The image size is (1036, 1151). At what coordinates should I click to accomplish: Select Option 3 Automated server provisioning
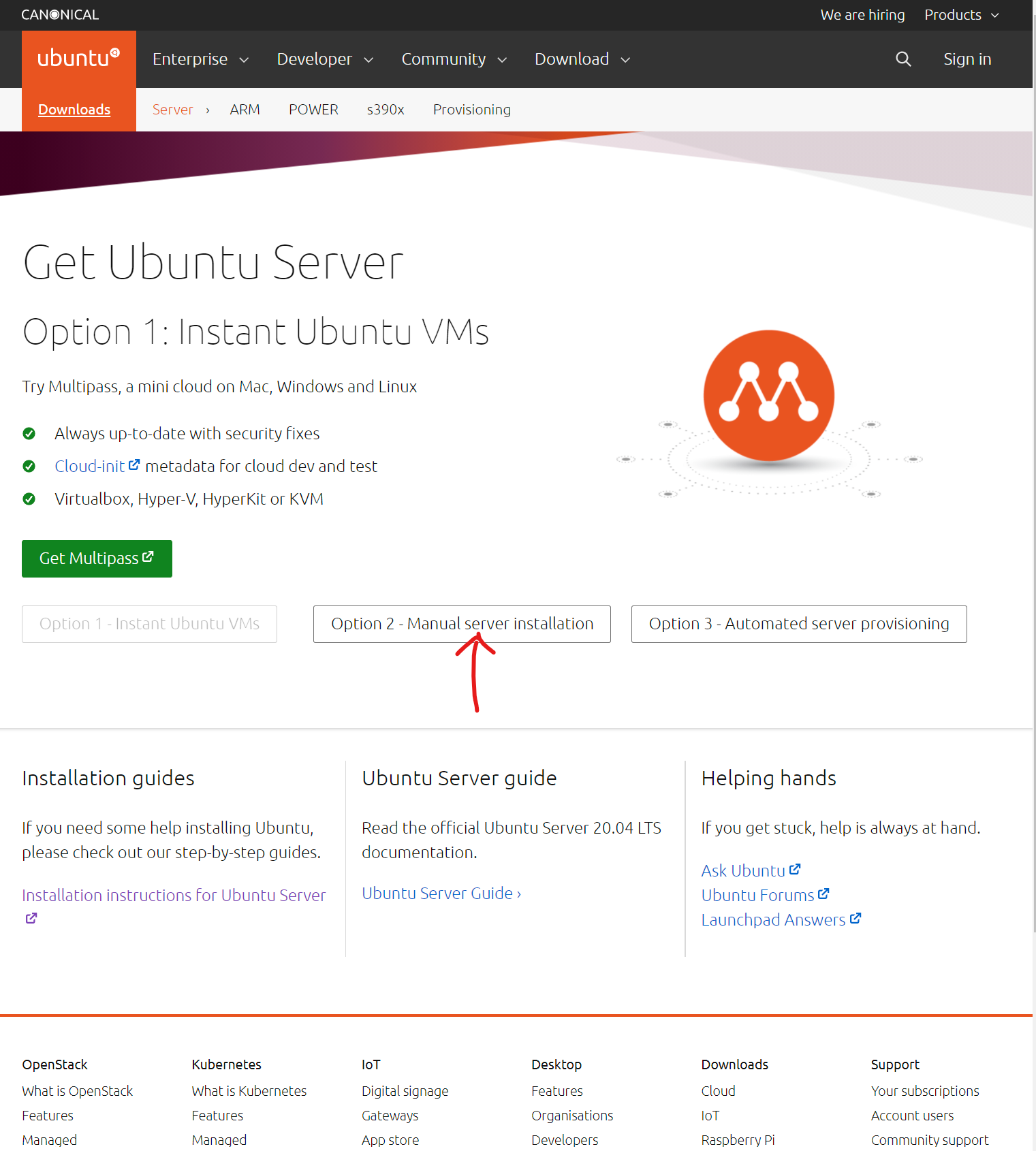[x=798, y=624]
